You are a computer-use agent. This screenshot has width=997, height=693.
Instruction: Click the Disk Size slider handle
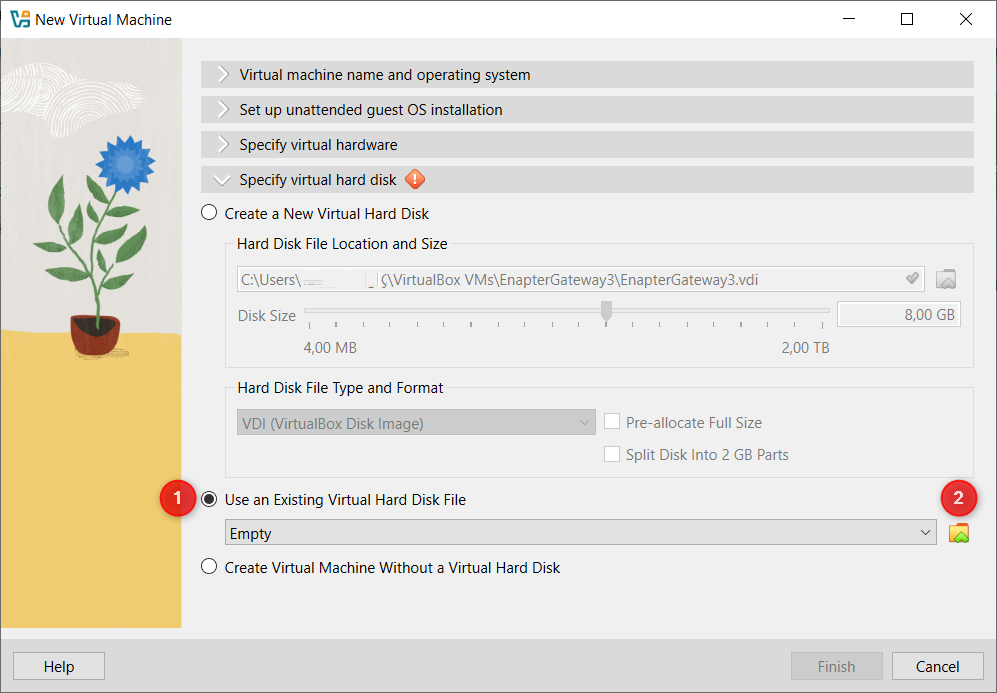pyautogui.click(x=605, y=312)
